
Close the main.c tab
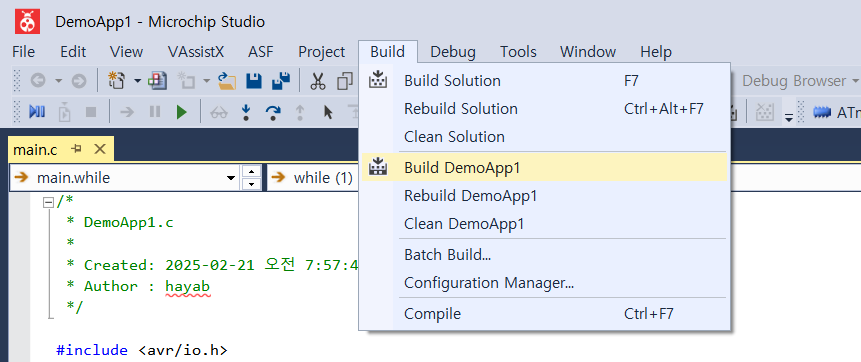coord(100,148)
